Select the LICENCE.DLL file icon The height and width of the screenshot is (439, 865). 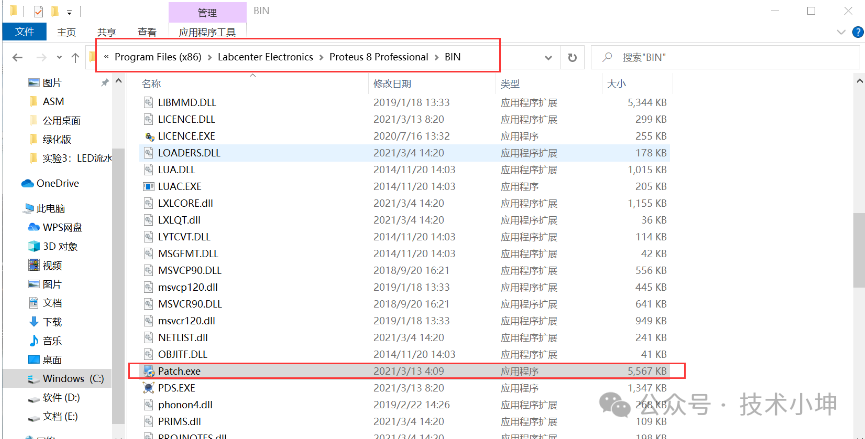(148, 119)
